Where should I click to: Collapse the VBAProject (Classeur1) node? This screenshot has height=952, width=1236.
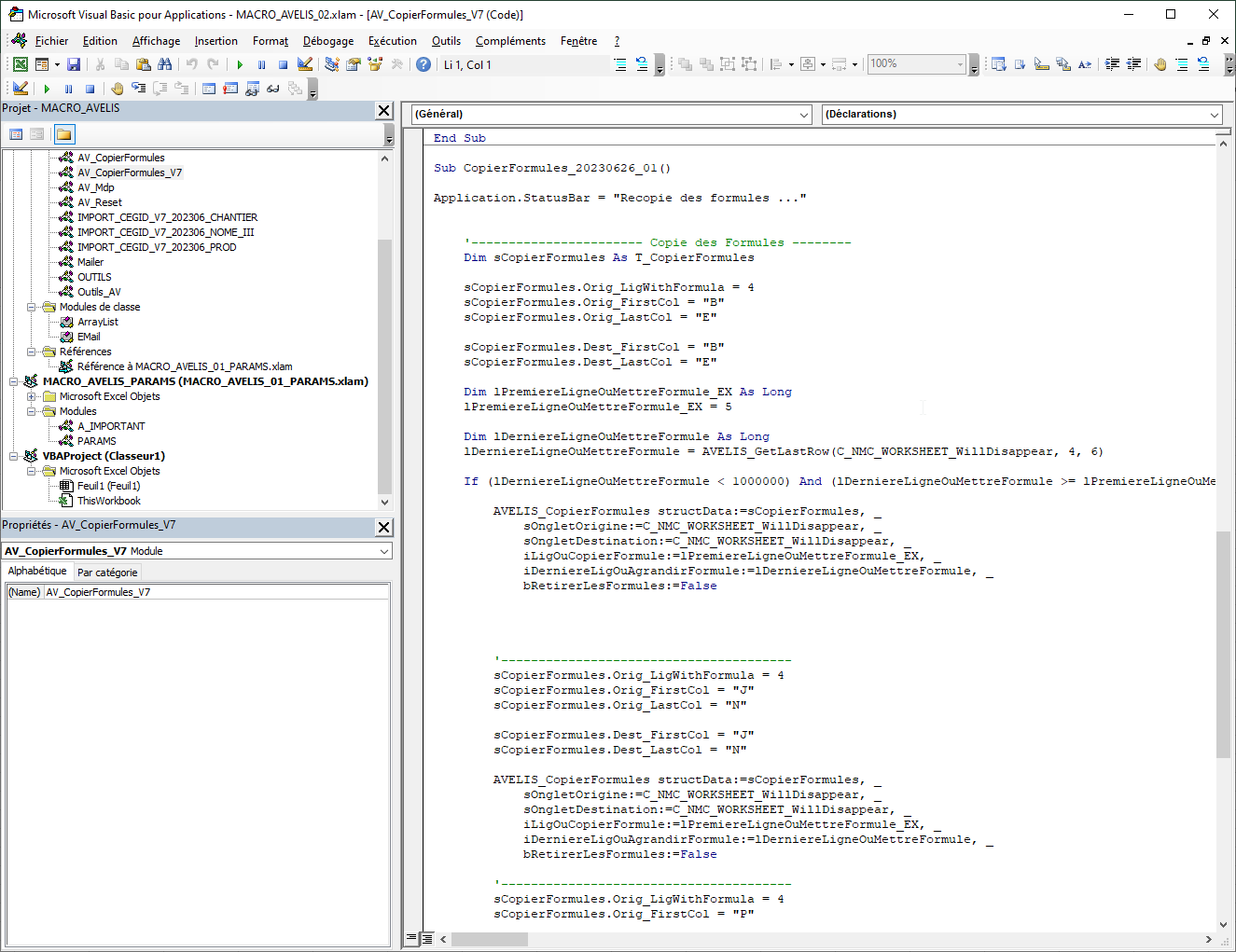pyautogui.click(x=13, y=456)
